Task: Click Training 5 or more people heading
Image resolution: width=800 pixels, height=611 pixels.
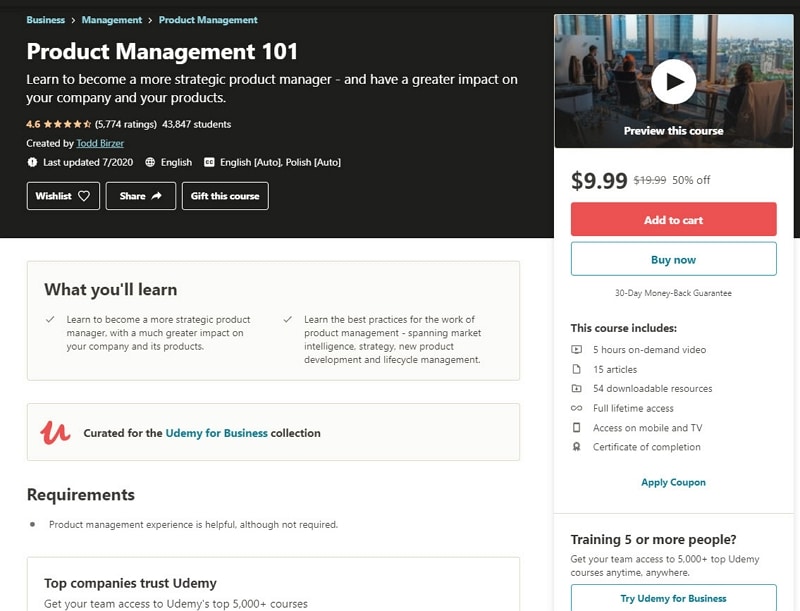Action: tap(654, 539)
